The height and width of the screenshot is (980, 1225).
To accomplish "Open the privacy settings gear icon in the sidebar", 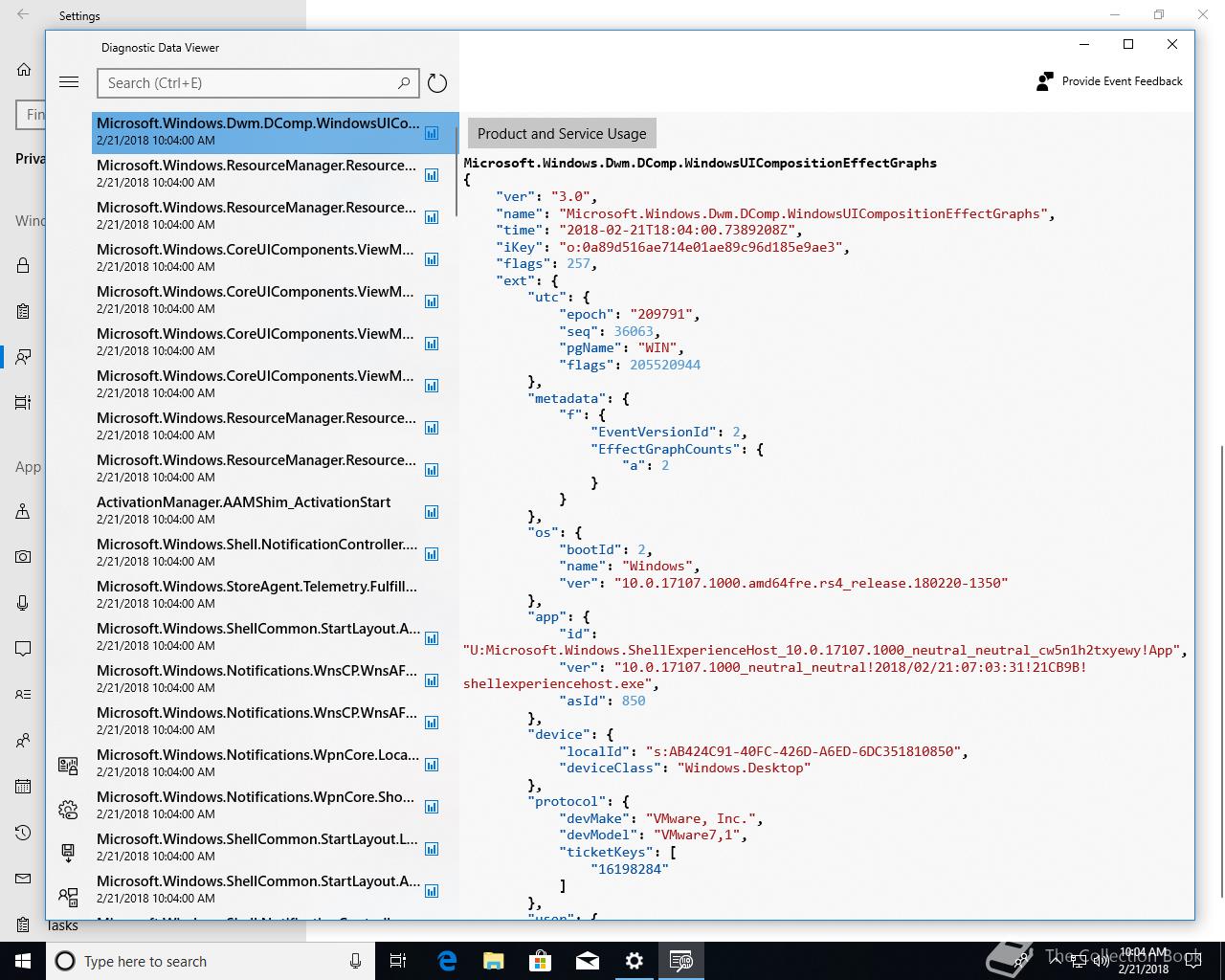I will click(x=68, y=810).
